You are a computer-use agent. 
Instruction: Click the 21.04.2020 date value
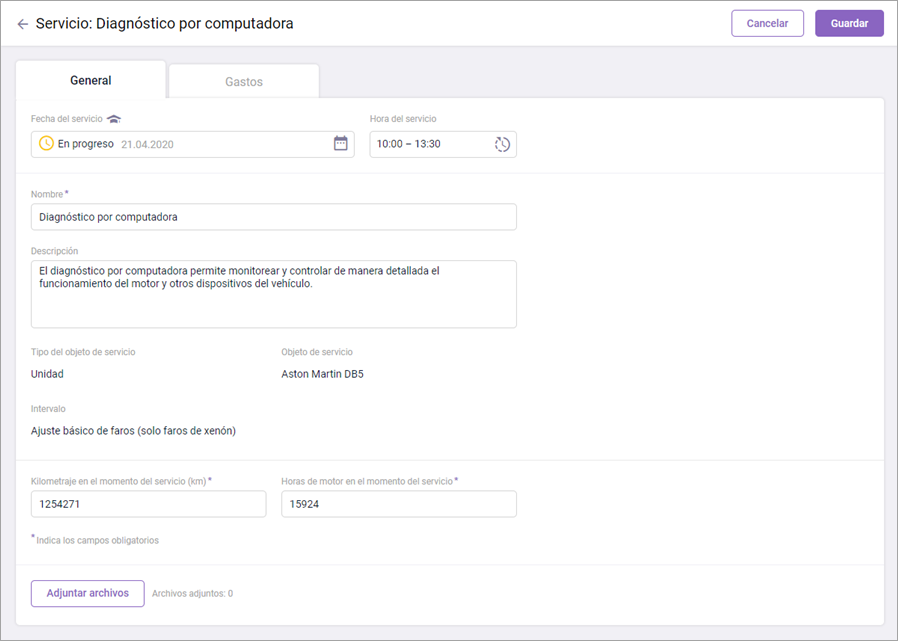click(x=147, y=144)
